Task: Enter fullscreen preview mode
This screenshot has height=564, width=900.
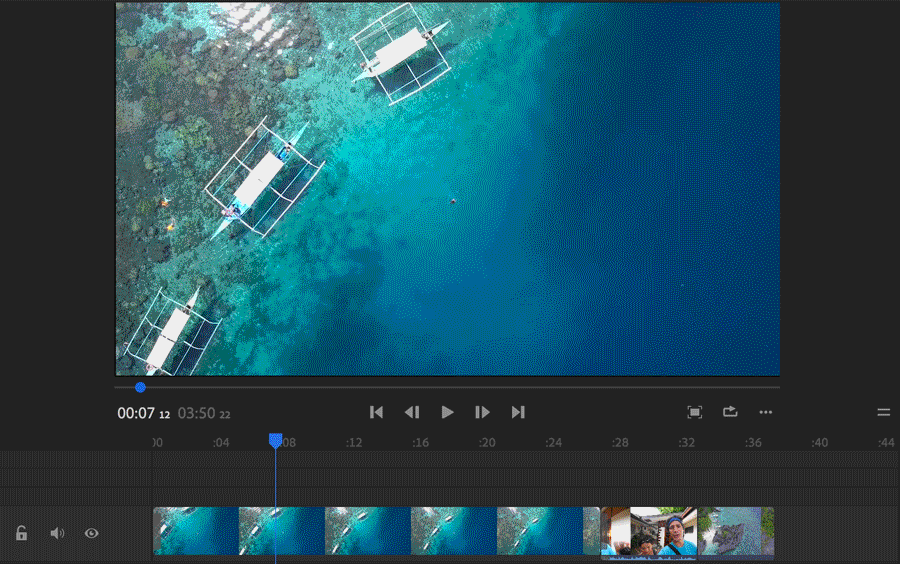Action: tap(695, 412)
